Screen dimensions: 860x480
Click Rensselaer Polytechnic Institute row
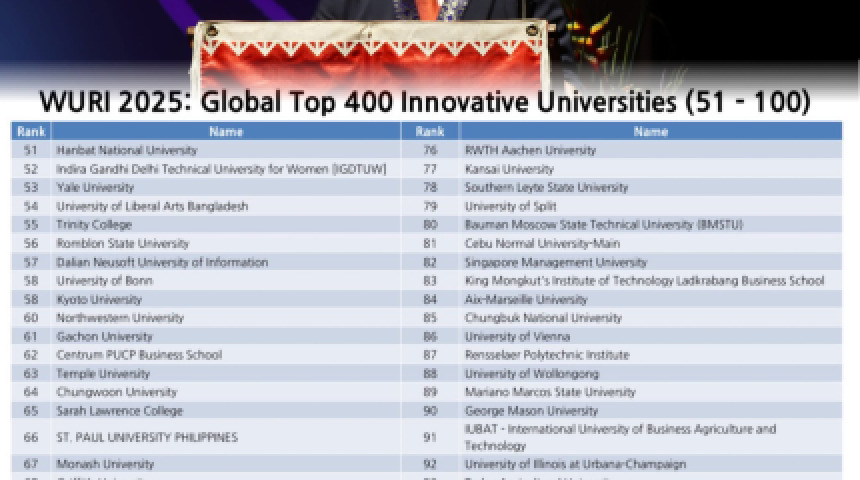547,355
